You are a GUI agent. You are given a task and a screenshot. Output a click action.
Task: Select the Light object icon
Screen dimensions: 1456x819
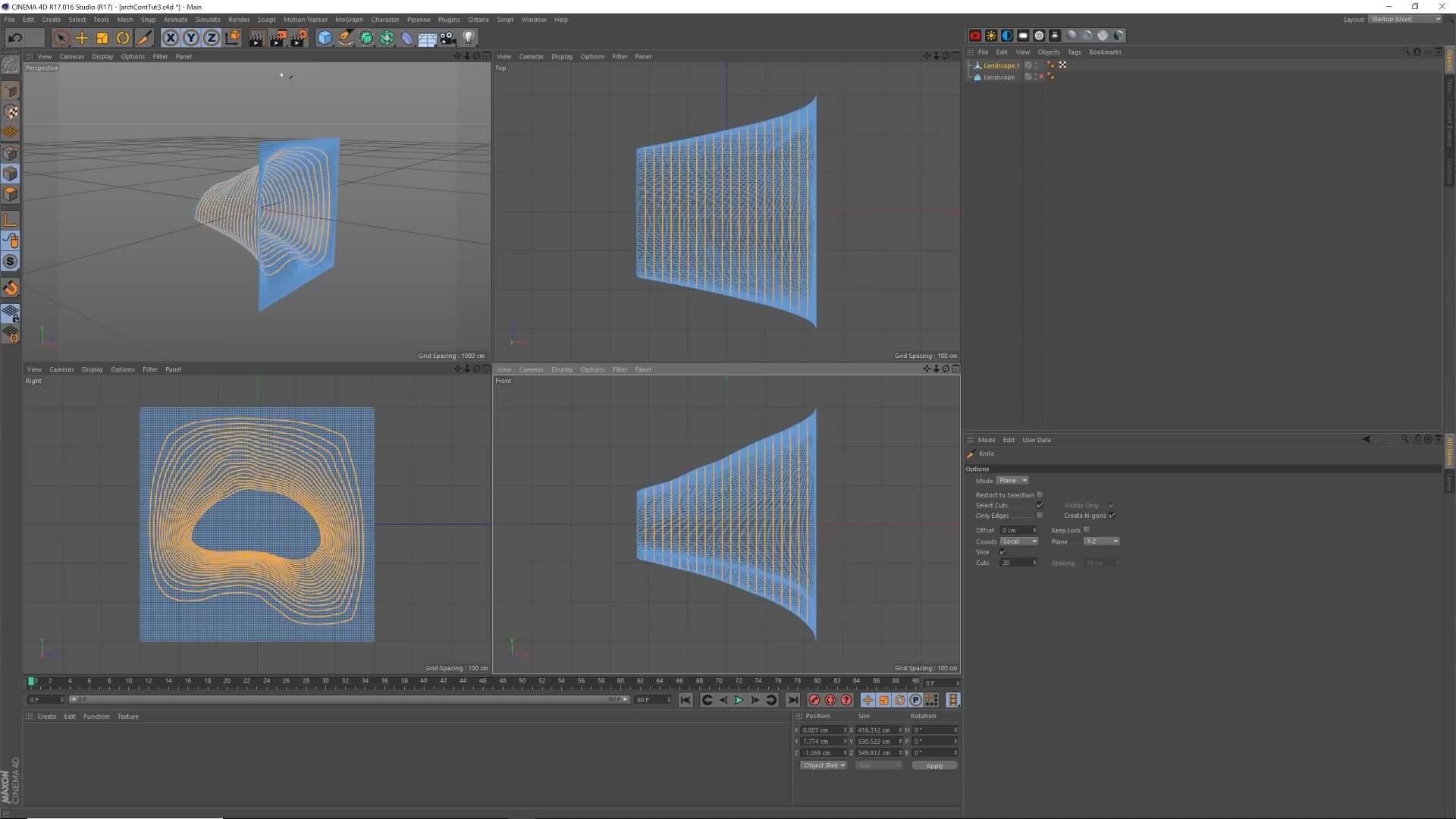pos(469,38)
